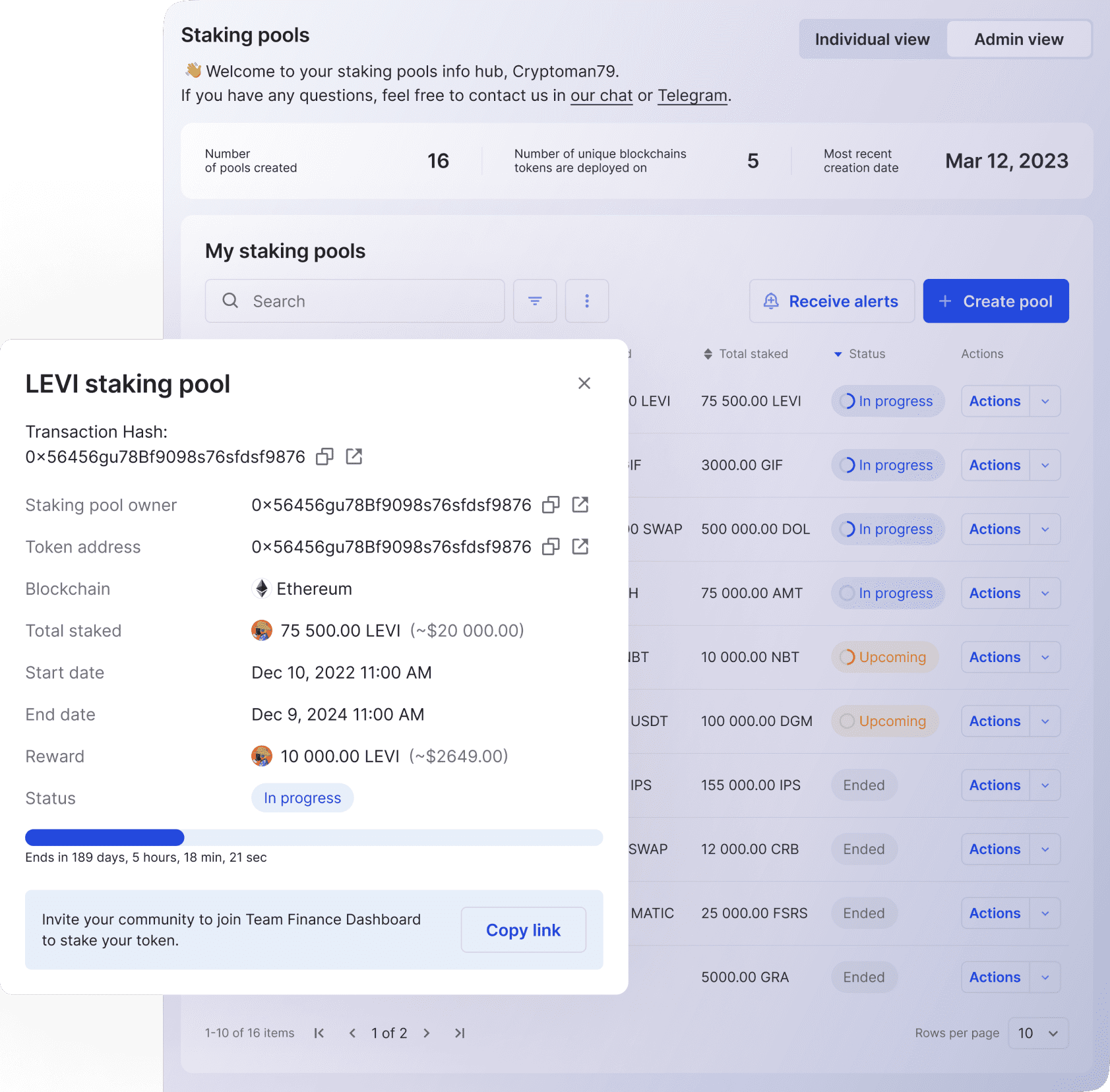1110x1092 pixels.
Task: Switch to Individual view
Action: pyautogui.click(x=872, y=39)
